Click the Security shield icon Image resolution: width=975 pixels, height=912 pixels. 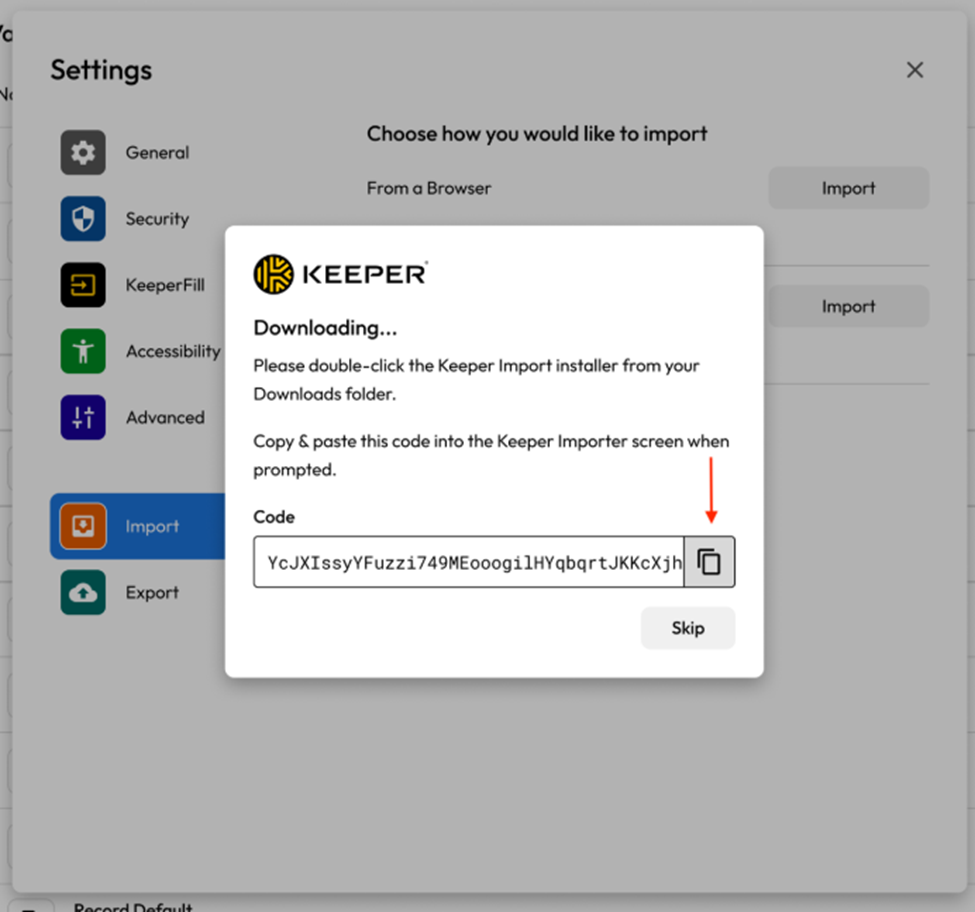[83, 219]
